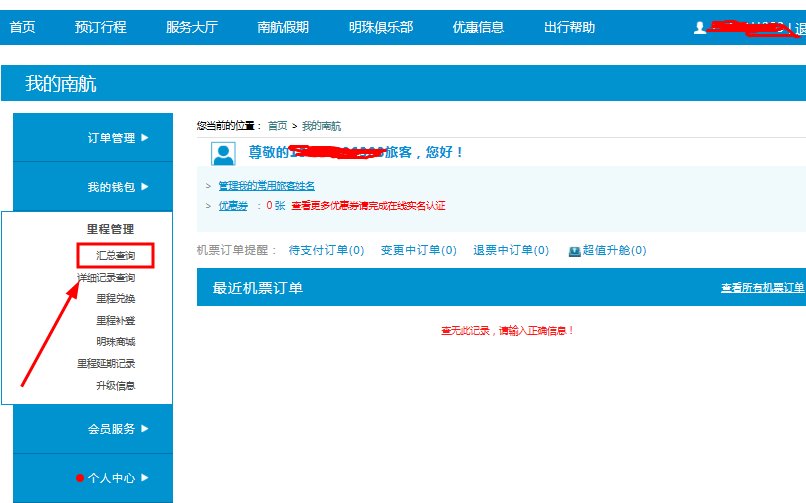Click the red no-record error message
Image resolution: width=806 pixels, height=503 pixels.
[507, 331]
